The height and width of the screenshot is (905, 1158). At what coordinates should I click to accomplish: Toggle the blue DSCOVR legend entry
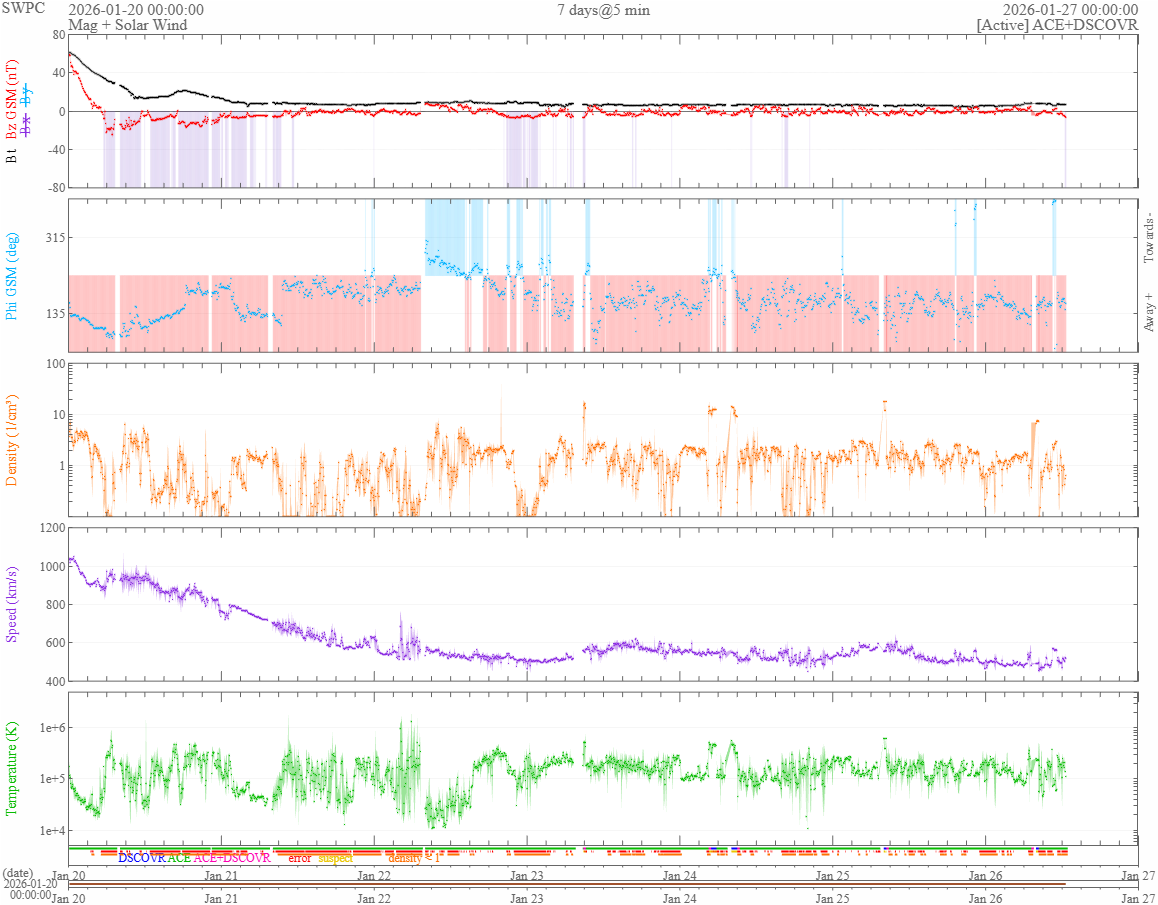click(x=141, y=858)
